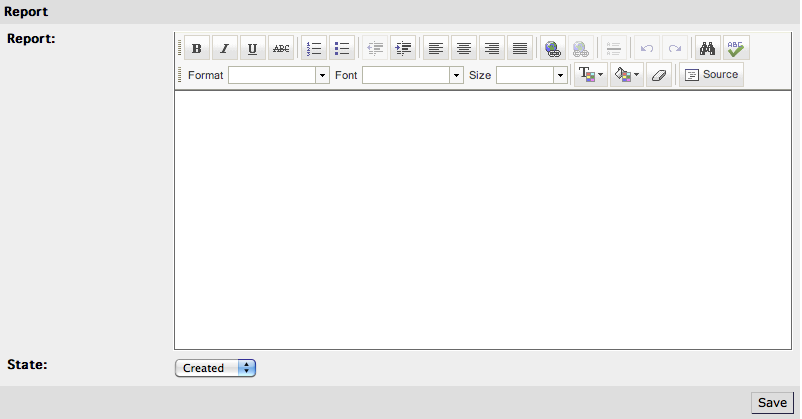
Task: Open the Format dropdown
Action: coord(279,75)
